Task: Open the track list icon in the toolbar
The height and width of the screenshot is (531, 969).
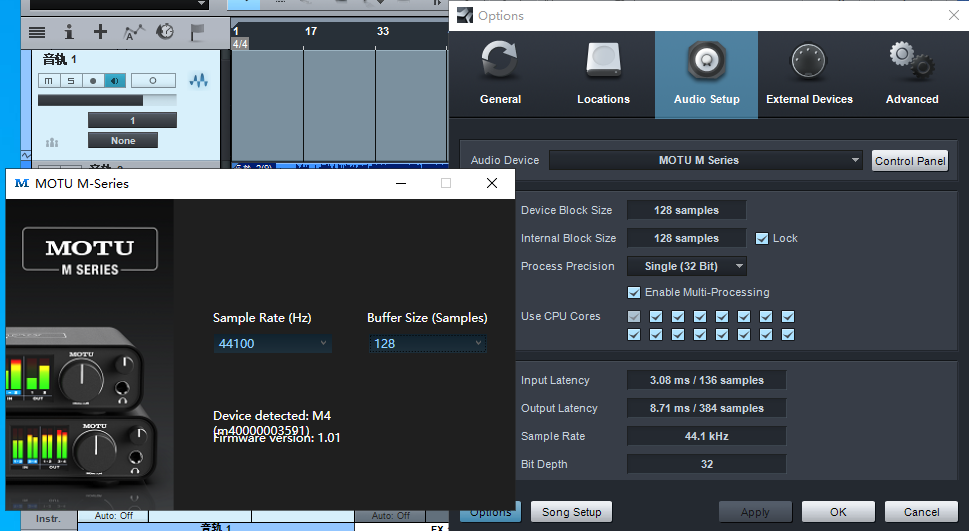Action: tap(37, 32)
